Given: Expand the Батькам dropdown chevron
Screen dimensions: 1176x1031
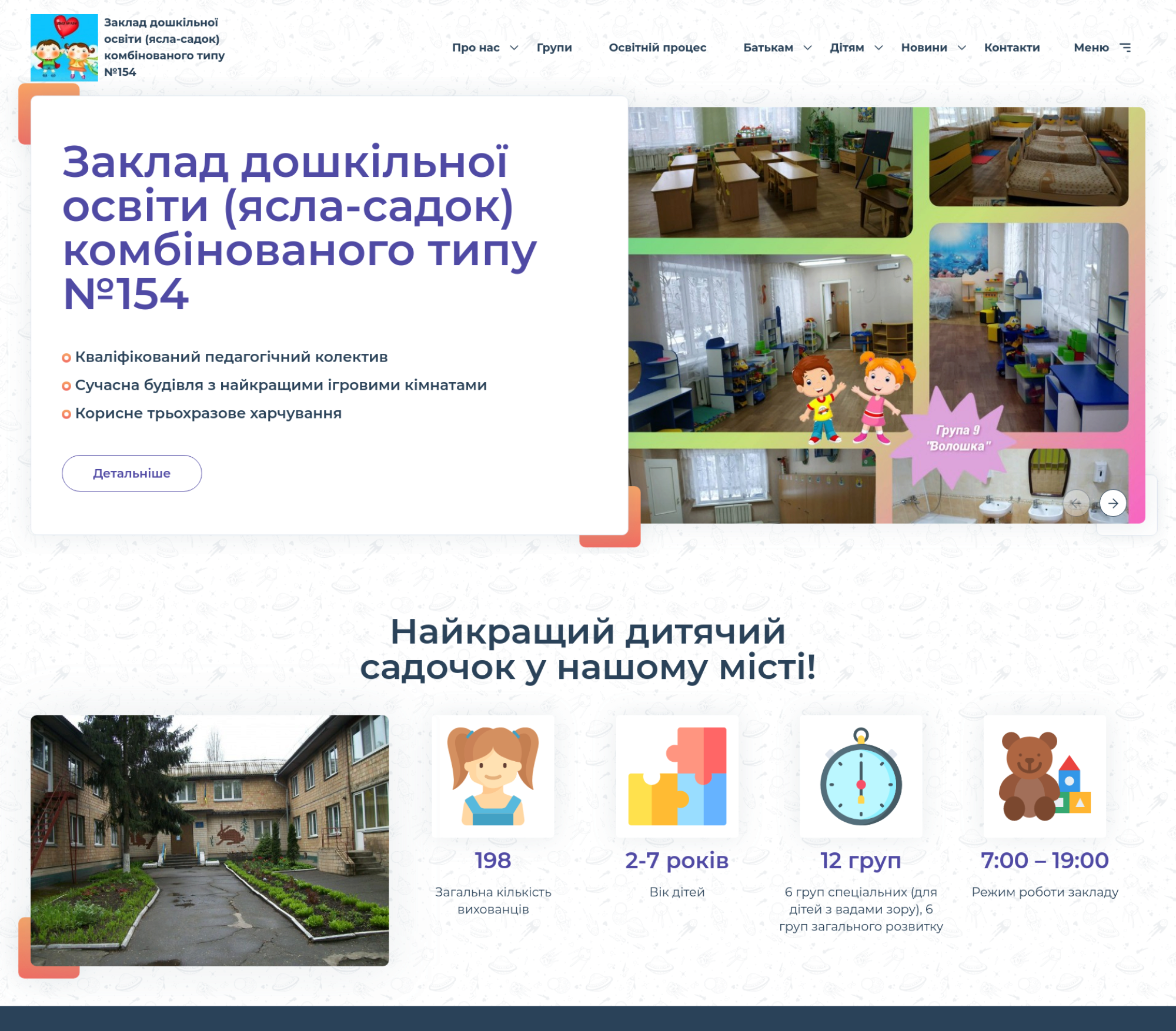Looking at the screenshot, I should pyautogui.click(x=808, y=48).
